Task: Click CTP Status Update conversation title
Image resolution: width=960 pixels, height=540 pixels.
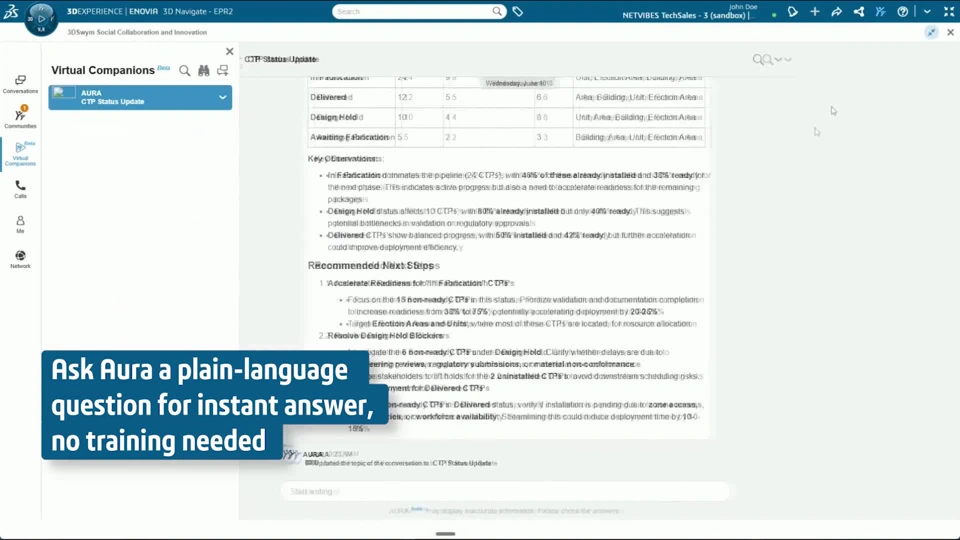Action: (x=281, y=59)
